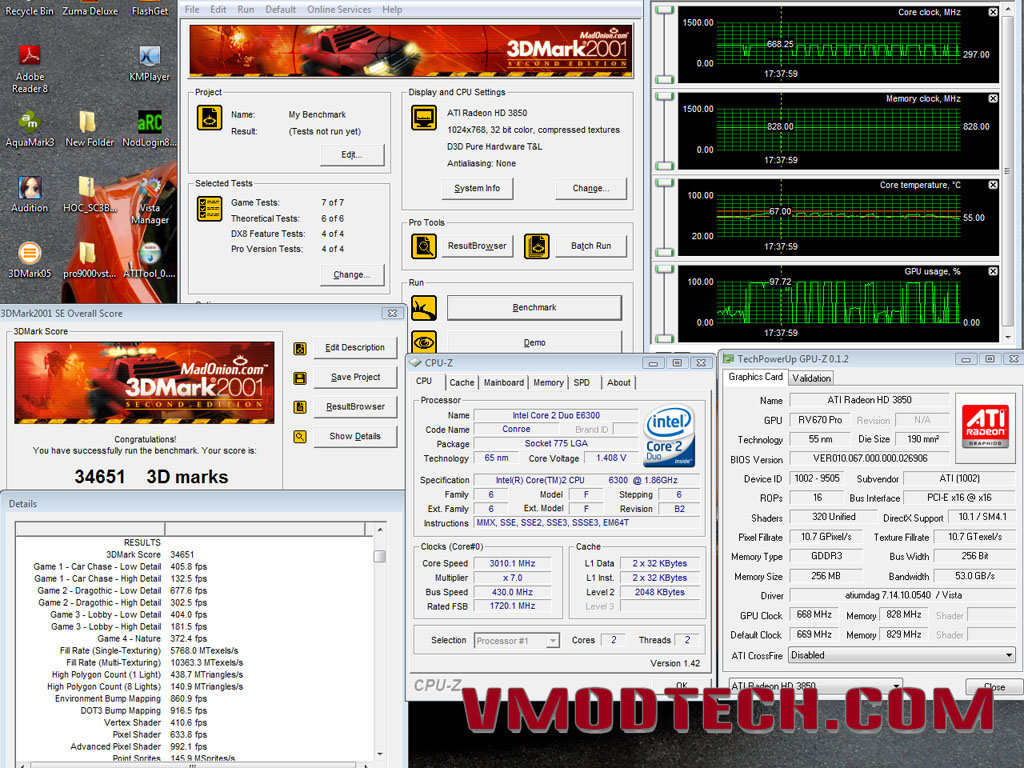Screen dimensions: 1024x768
Task: Click the monitoring graphs panel scrollbar
Action: point(1009,171)
